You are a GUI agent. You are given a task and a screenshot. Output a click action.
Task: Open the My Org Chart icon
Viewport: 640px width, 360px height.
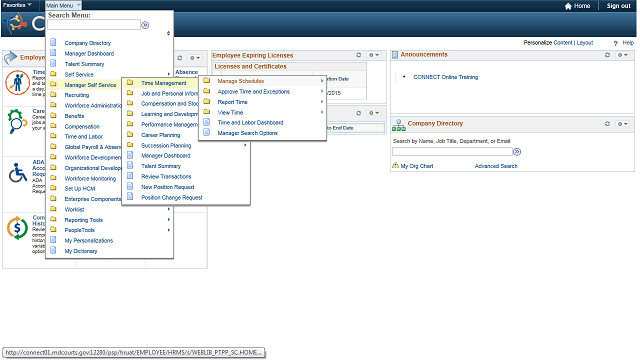pos(395,166)
